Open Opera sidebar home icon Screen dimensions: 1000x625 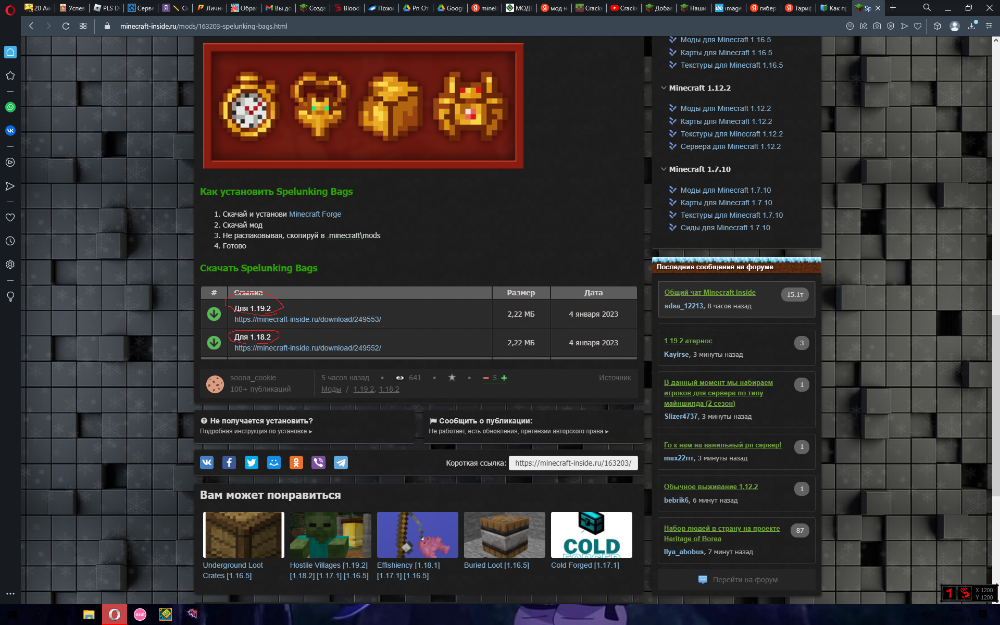[10, 52]
